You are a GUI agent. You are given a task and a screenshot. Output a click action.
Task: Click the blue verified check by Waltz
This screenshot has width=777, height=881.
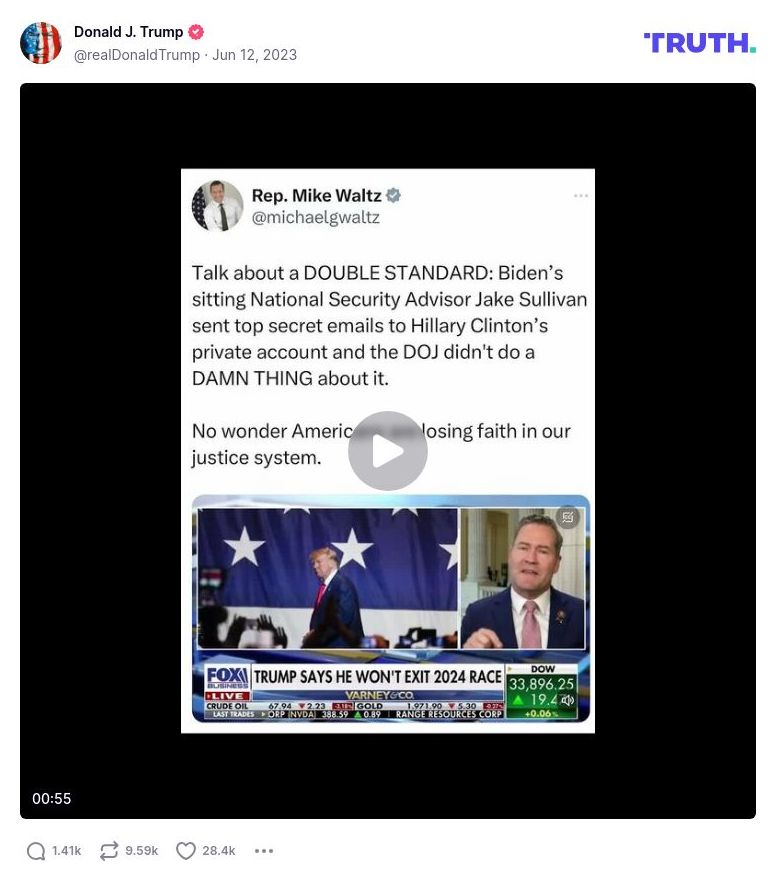click(x=393, y=196)
